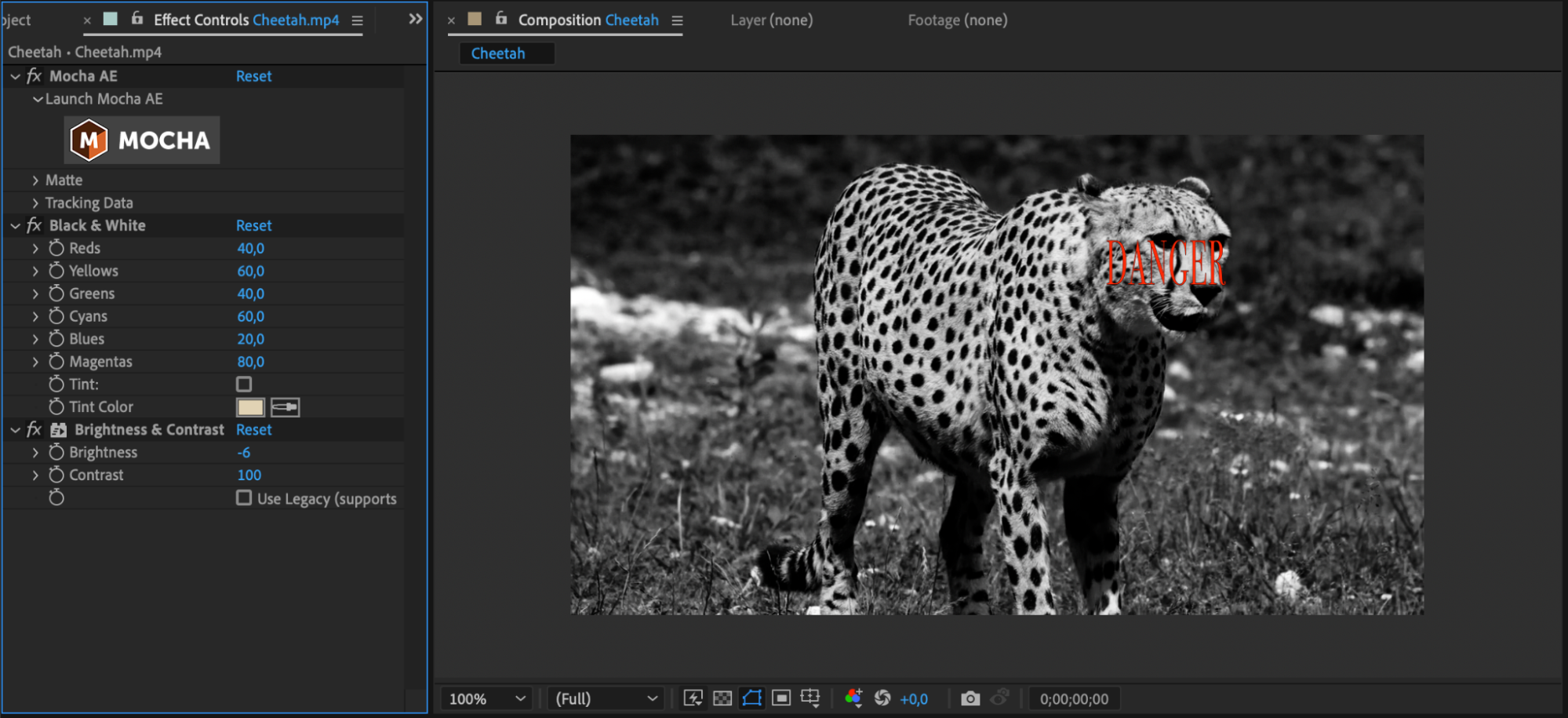This screenshot has width=1568, height=718.
Task: Toggle the Reds stopwatch keyframe icon
Action: (56, 248)
